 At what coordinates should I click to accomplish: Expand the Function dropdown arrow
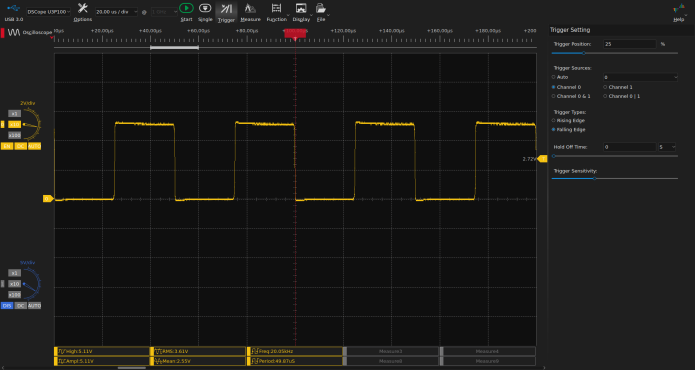point(288,16)
